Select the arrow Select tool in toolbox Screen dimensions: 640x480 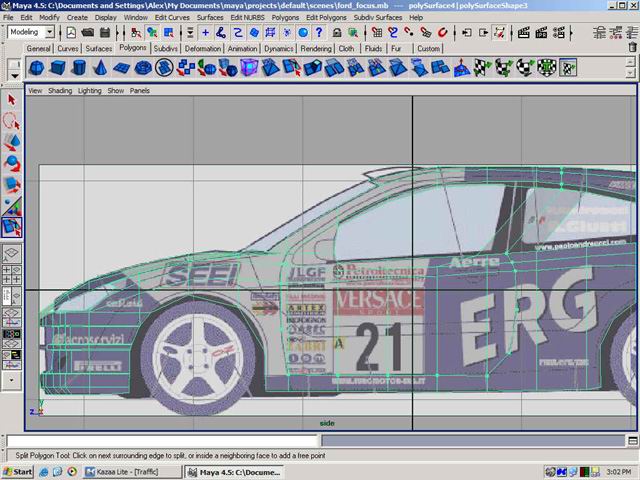click(12, 99)
